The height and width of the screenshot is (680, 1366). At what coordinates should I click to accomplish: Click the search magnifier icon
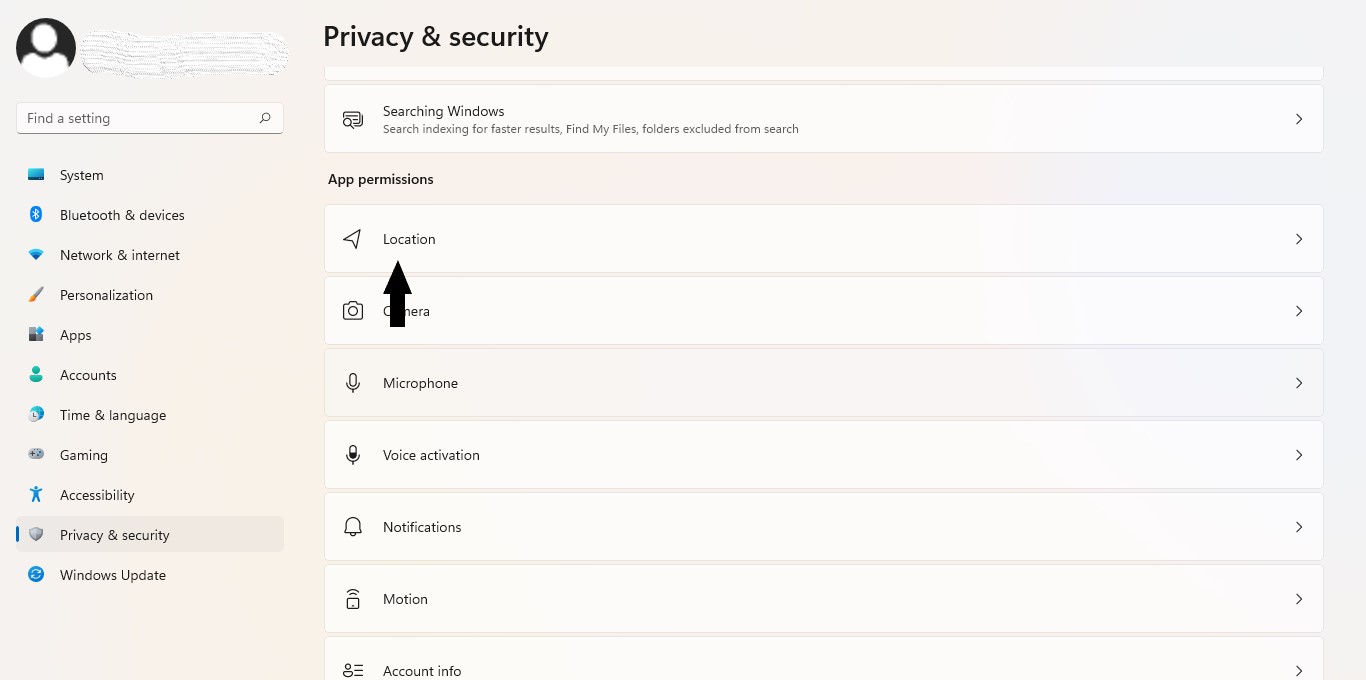tap(265, 118)
